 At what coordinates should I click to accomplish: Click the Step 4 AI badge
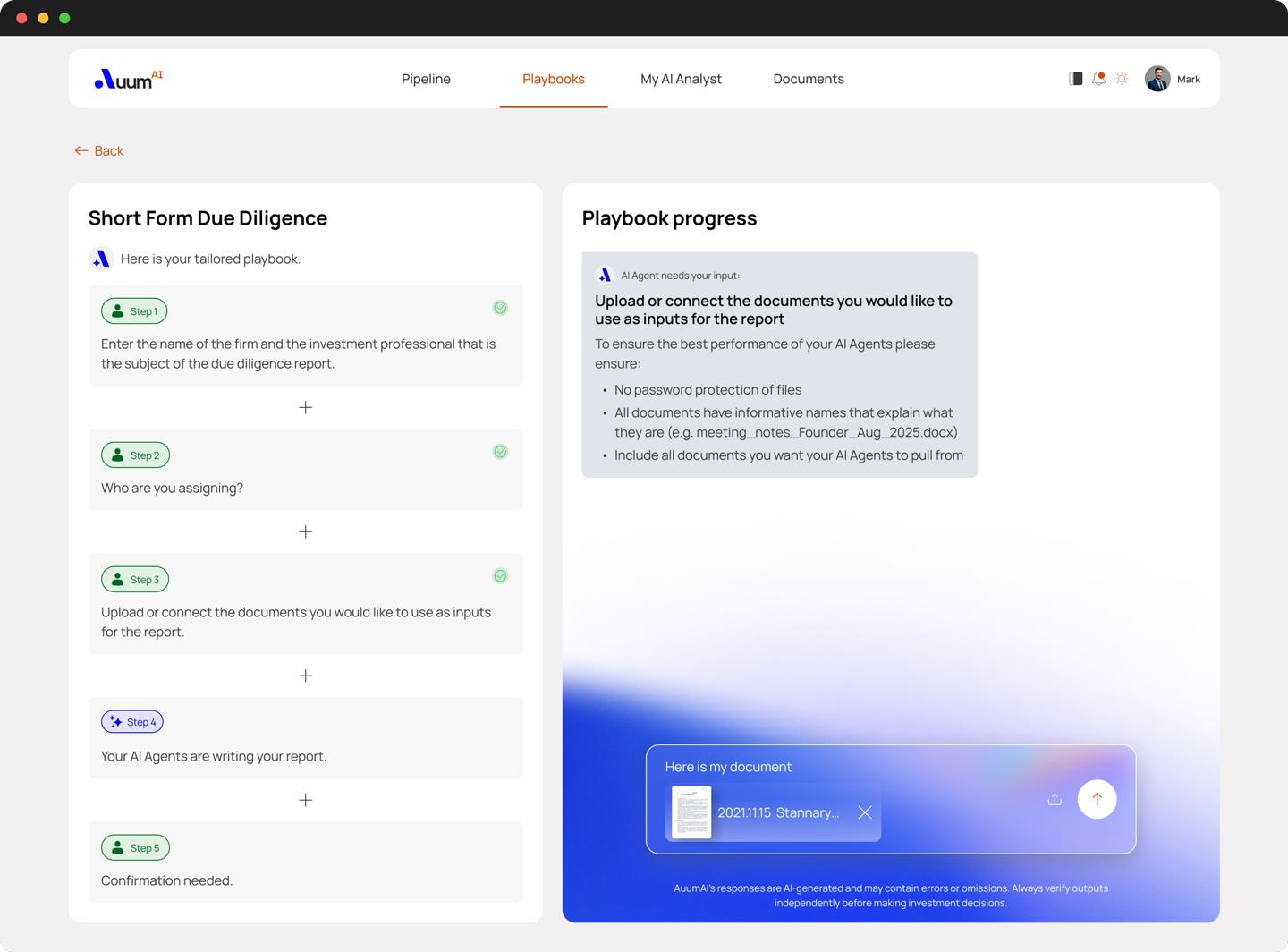pyautogui.click(x=132, y=722)
